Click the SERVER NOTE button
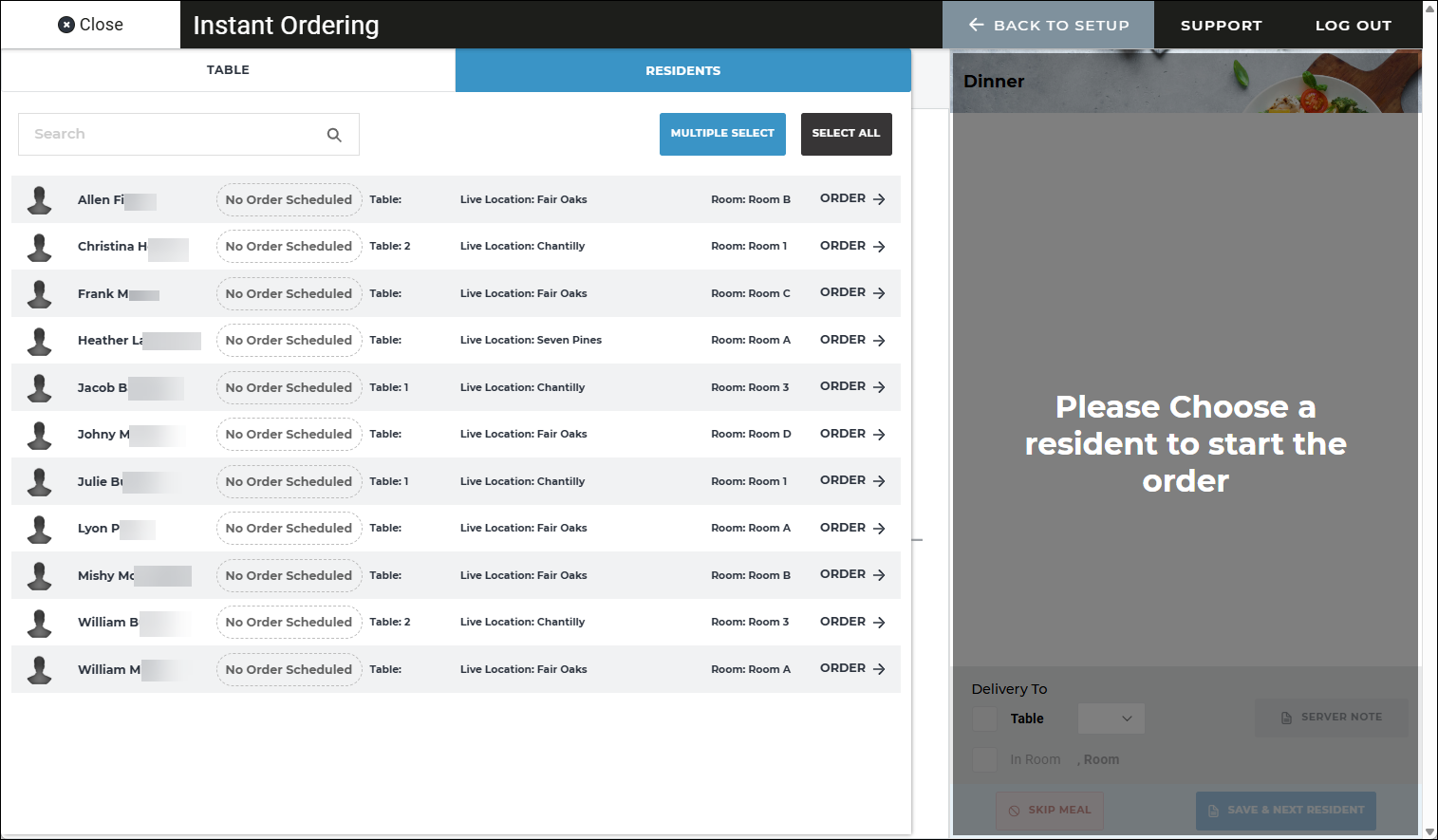This screenshot has width=1438, height=840. (1331, 718)
